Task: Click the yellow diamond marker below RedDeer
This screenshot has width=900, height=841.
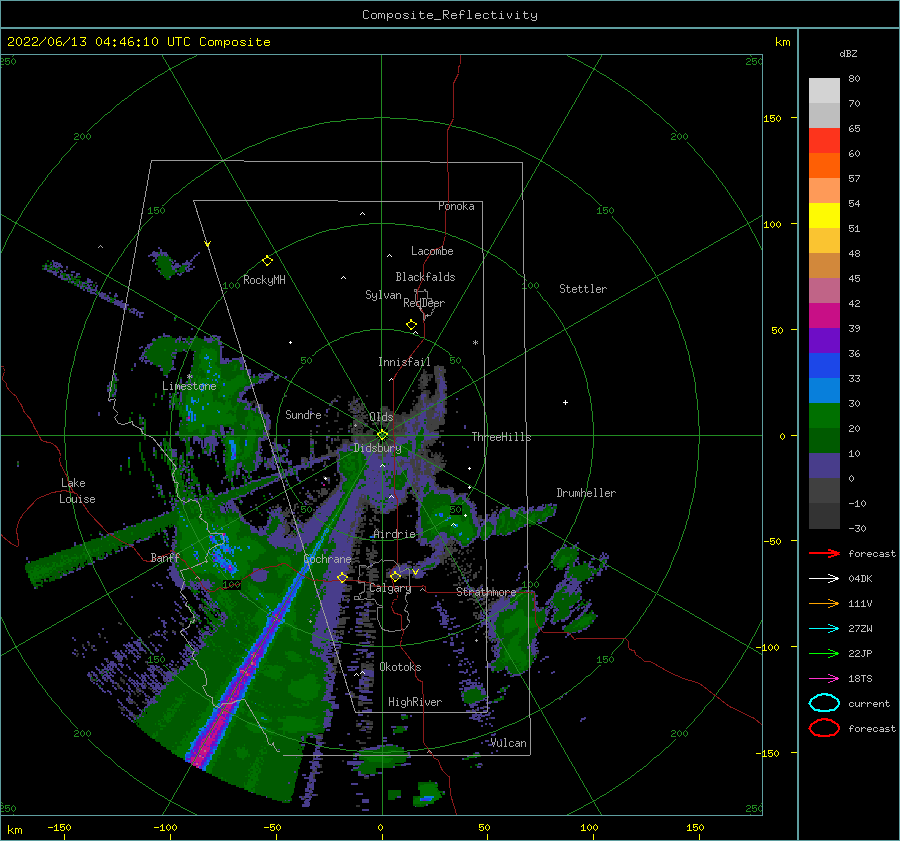Action: click(411, 325)
